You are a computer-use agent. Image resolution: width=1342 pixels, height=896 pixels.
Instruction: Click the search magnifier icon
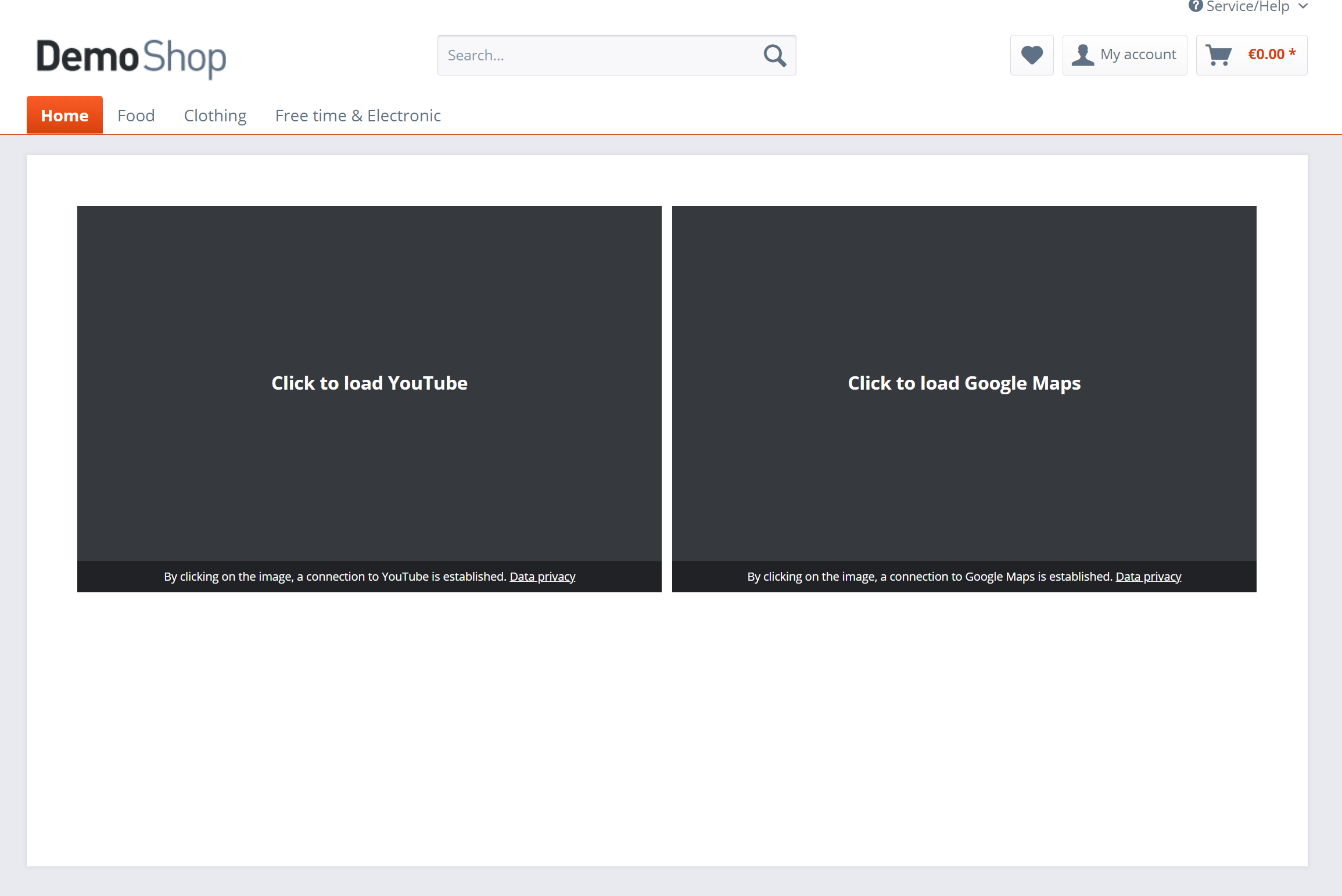774,55
